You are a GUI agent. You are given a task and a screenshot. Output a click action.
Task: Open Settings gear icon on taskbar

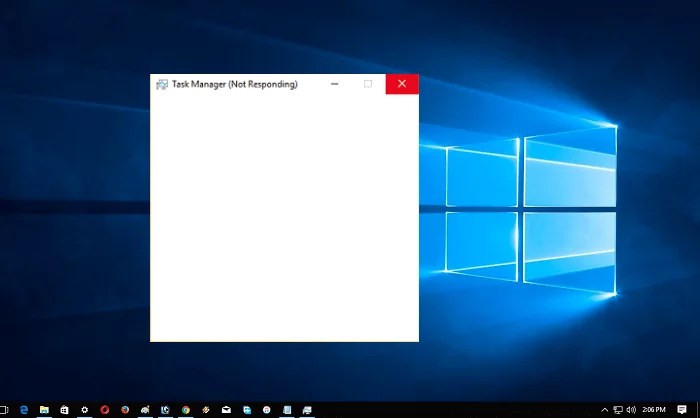pos(84,410)
